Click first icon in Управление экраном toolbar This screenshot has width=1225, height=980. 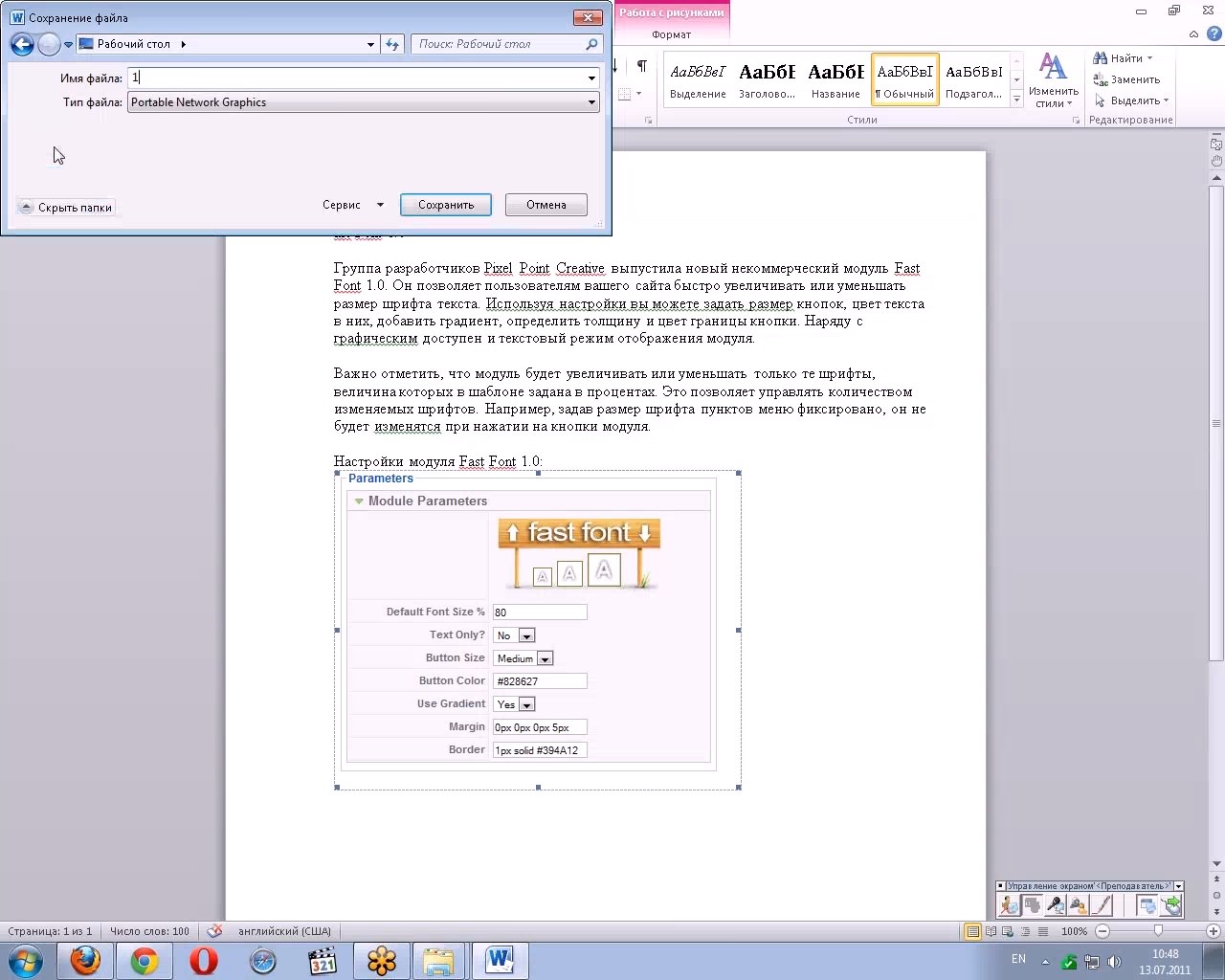pyautogui.click(x=1010, y=904)
